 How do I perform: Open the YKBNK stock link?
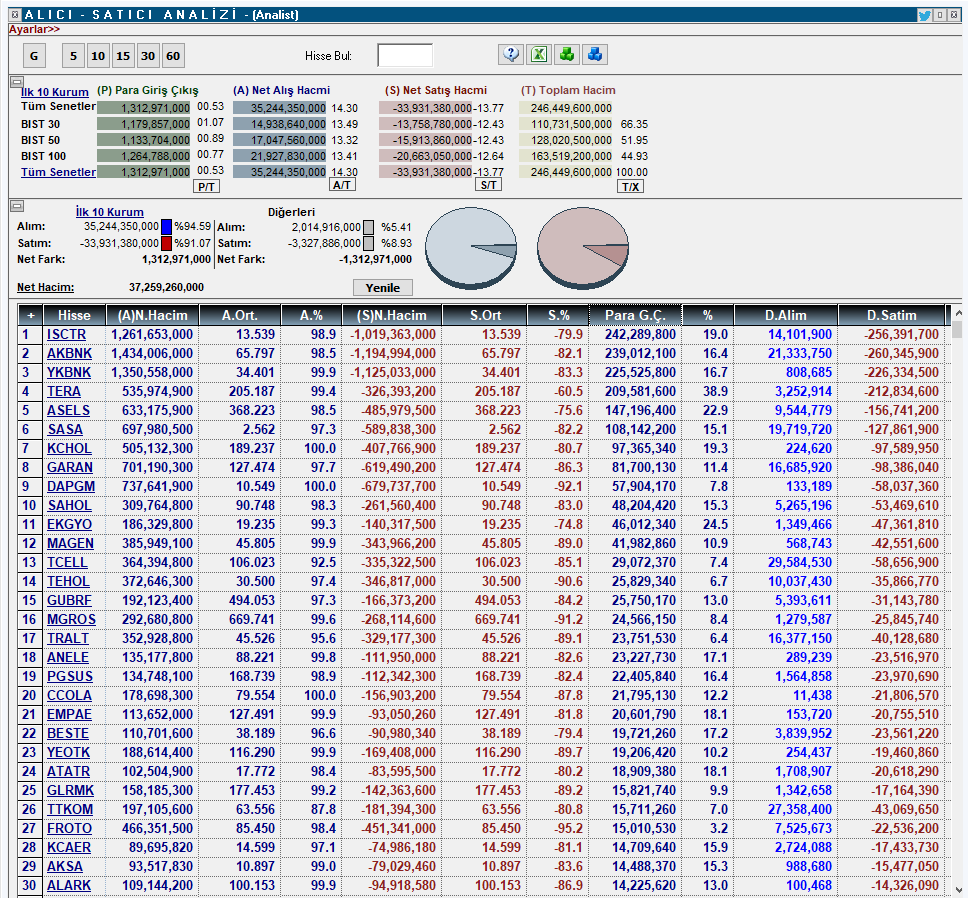[69, 373]
